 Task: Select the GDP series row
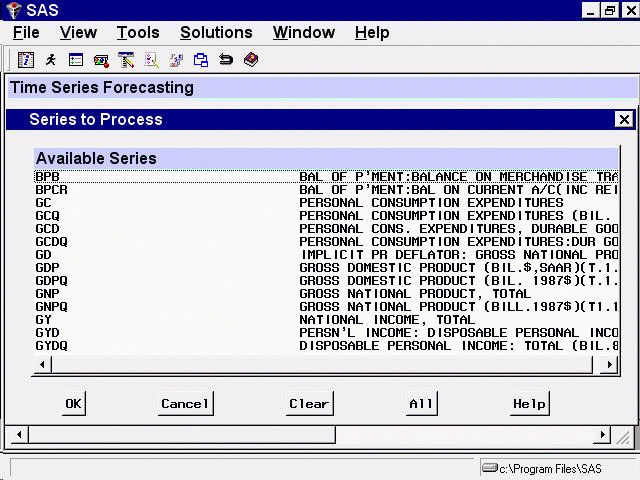tap(326, 268)
